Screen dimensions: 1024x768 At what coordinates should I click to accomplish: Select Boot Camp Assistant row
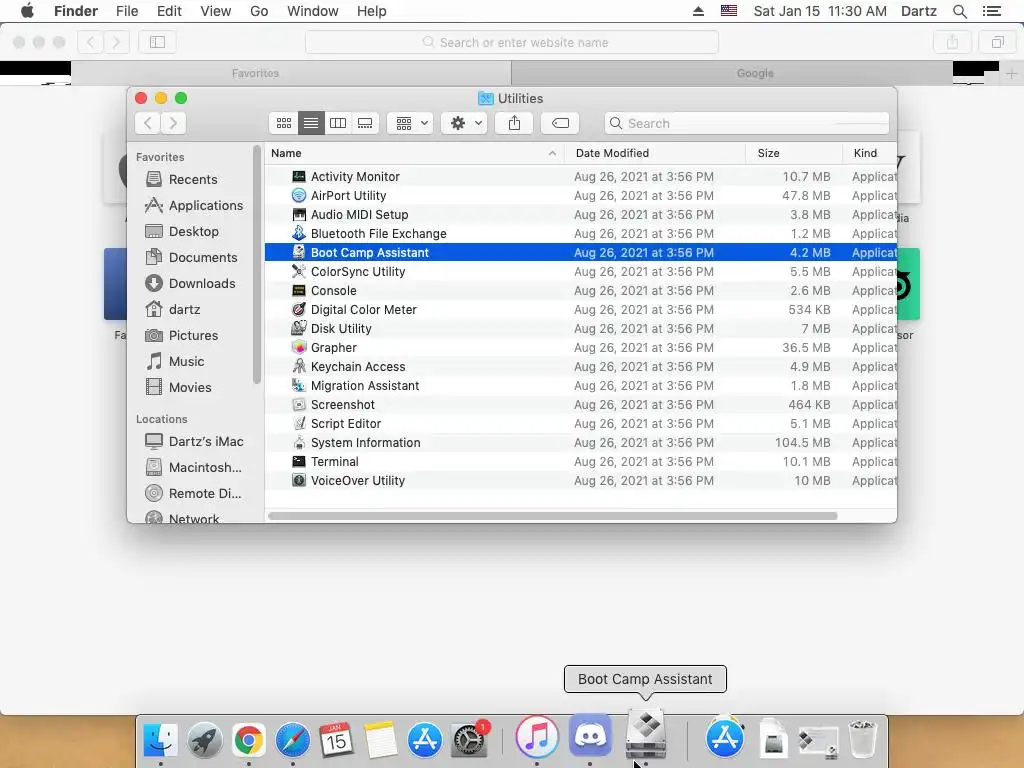[581, 252]
